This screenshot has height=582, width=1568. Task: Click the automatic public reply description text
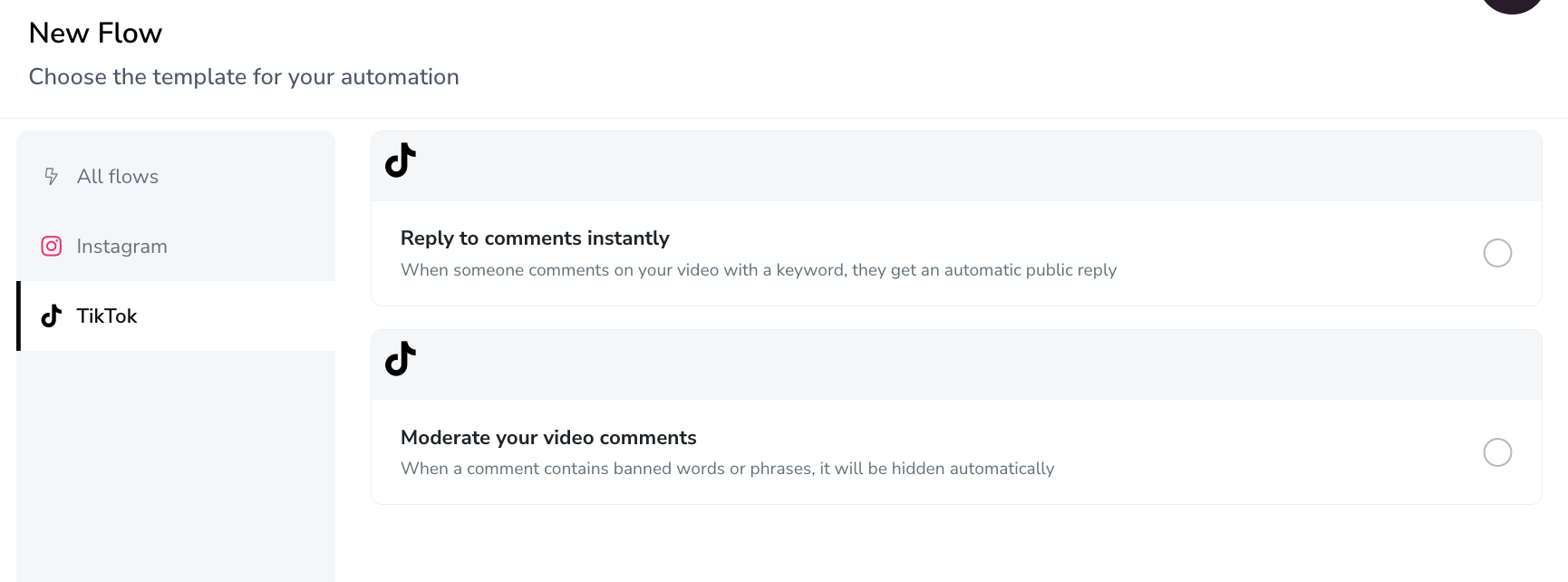click(759, 270)
